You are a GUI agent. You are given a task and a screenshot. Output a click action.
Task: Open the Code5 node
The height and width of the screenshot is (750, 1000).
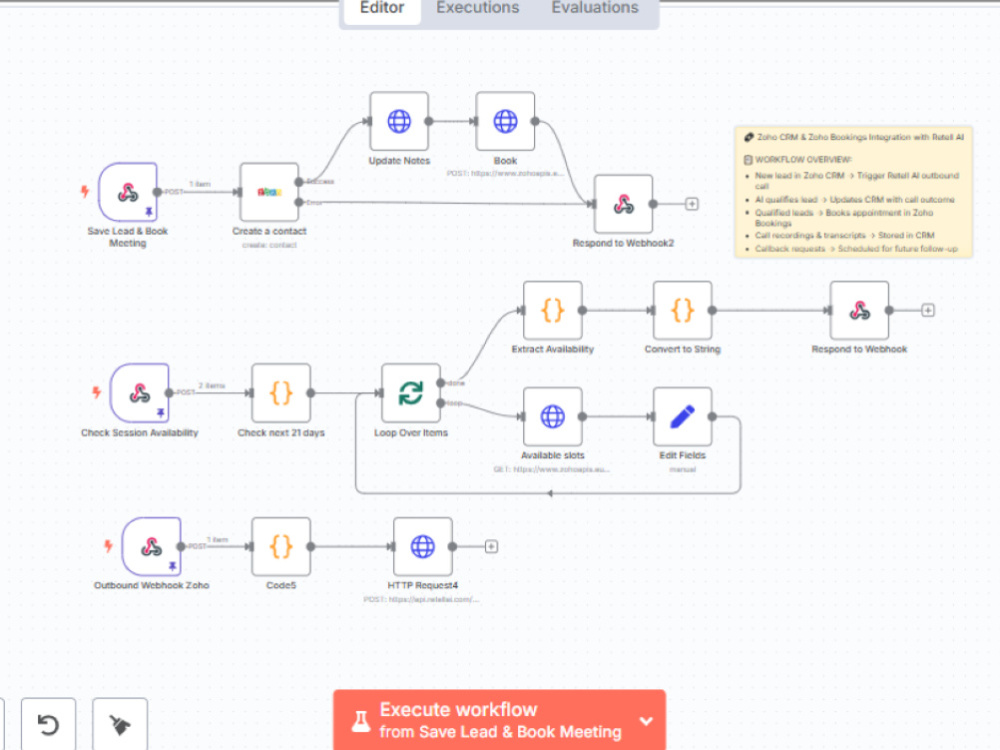(x=281, y=547)
